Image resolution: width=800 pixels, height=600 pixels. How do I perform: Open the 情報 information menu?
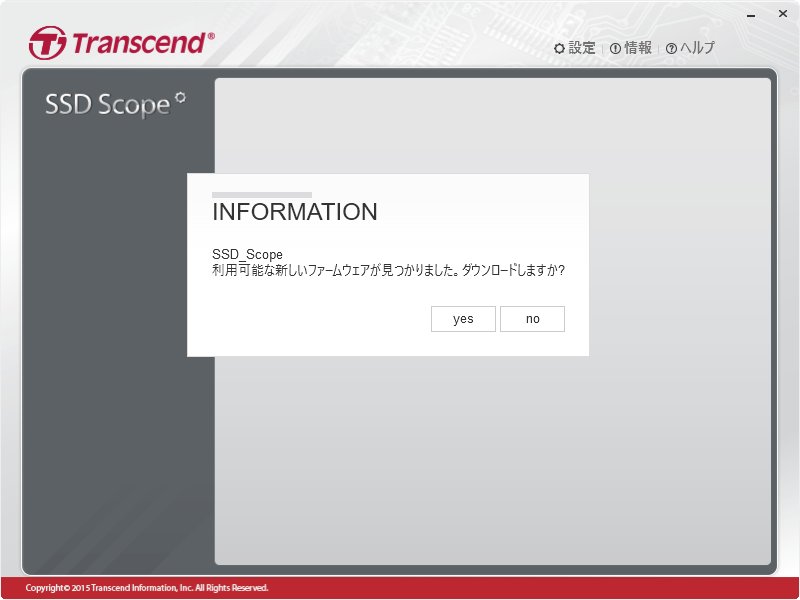pos(631,48)
